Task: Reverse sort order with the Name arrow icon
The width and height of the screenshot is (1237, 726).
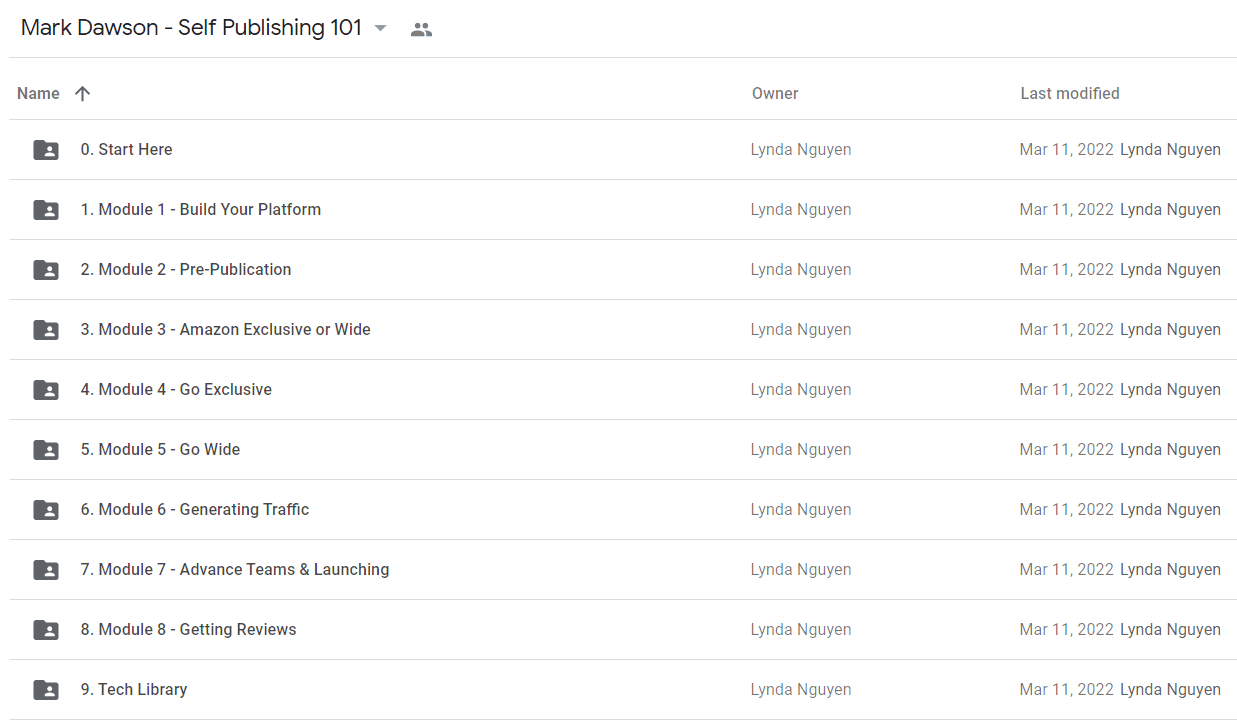Action: point(83,93)
